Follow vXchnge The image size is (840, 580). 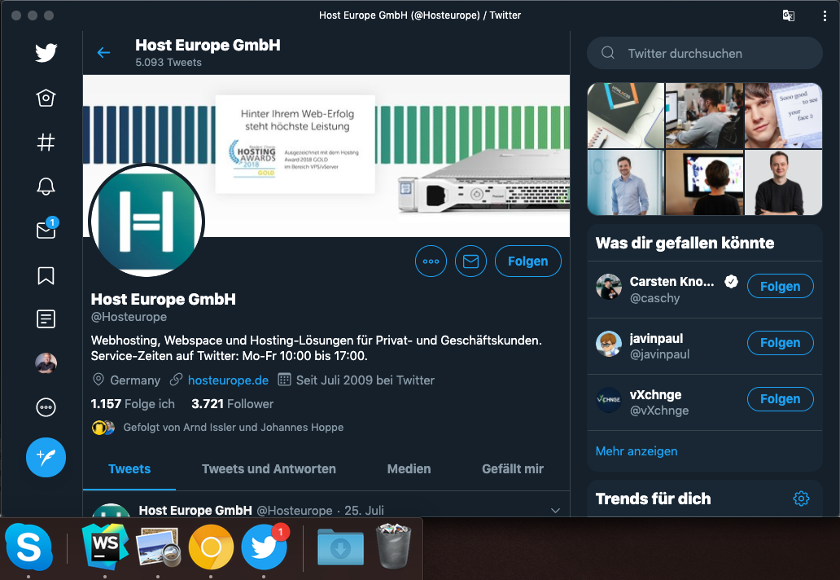click(780, 399)
